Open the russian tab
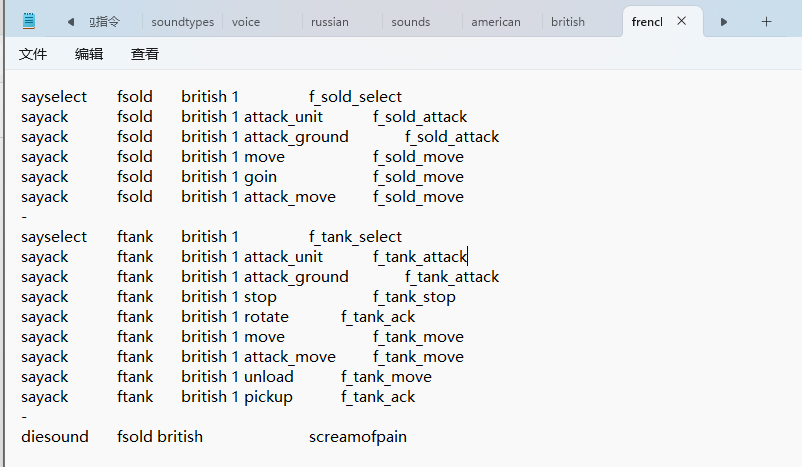 pos(330,22)
